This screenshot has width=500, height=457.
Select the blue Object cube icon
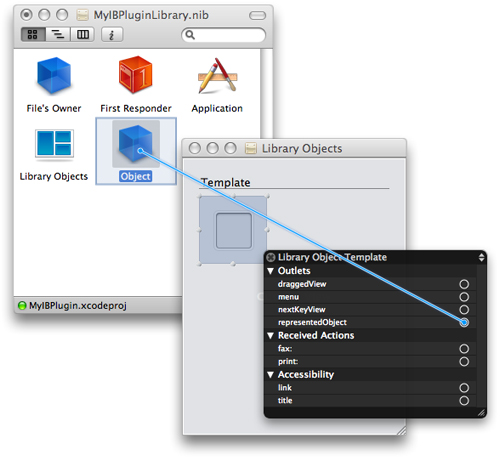(x=136, y=144)
